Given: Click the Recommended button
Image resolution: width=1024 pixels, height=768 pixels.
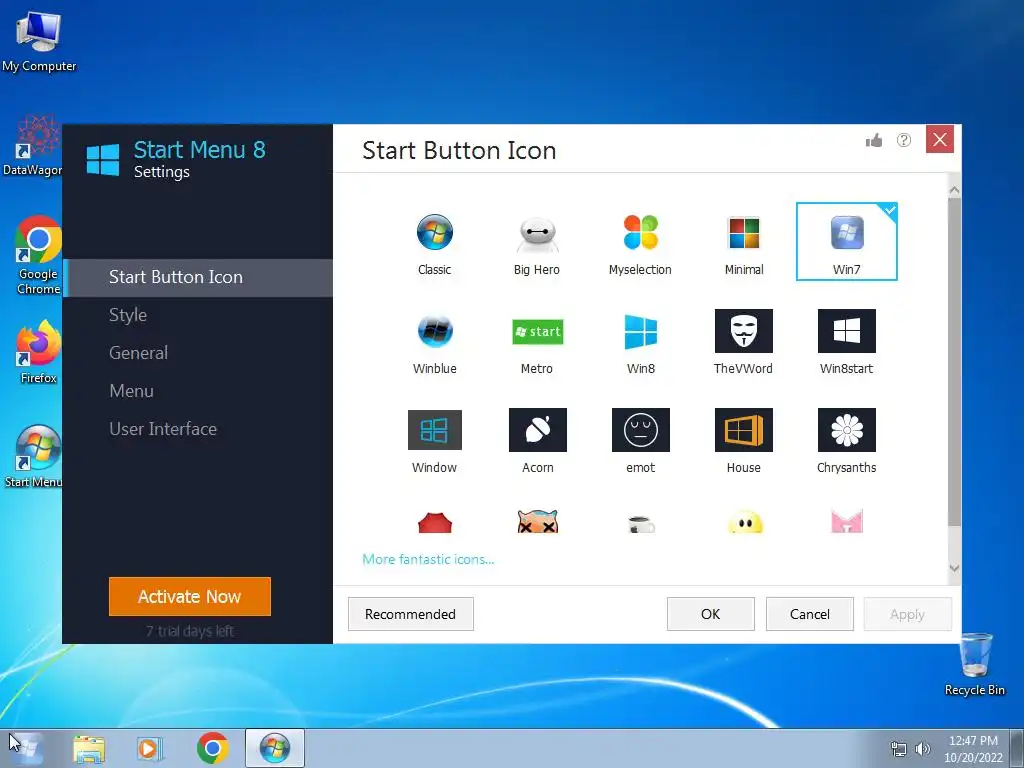Looking at the screenshot, I should click(x=410, y=614).
